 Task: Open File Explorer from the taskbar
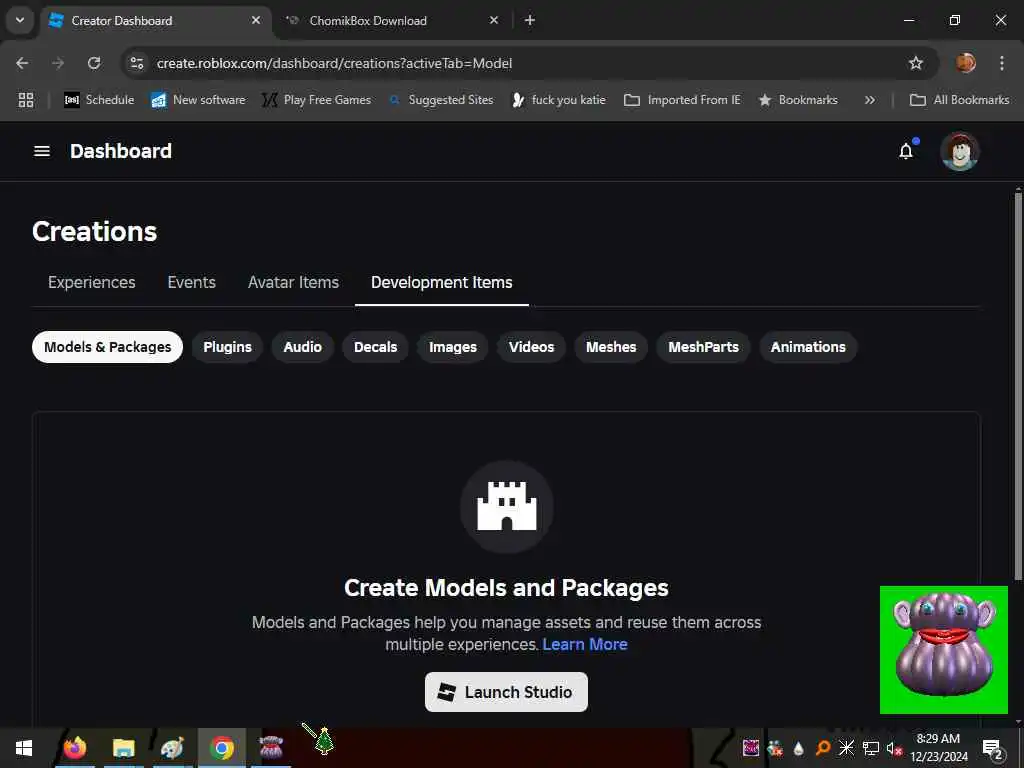[123, 748]
